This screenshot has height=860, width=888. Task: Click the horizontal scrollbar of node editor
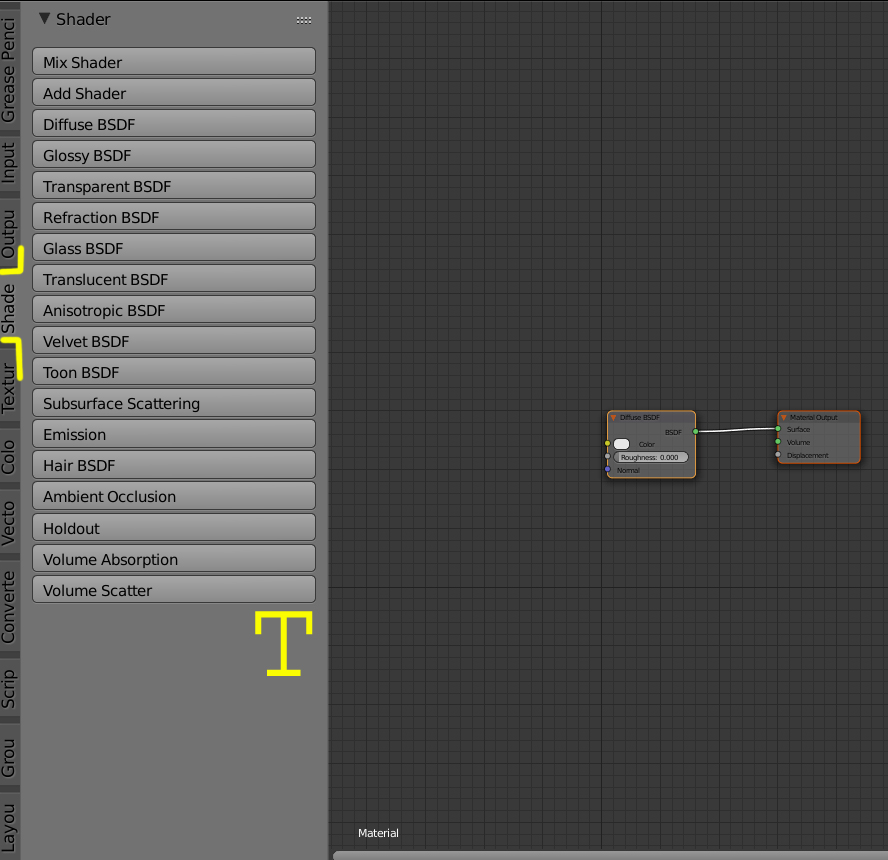pyautogui.click(x=610, y=855)
